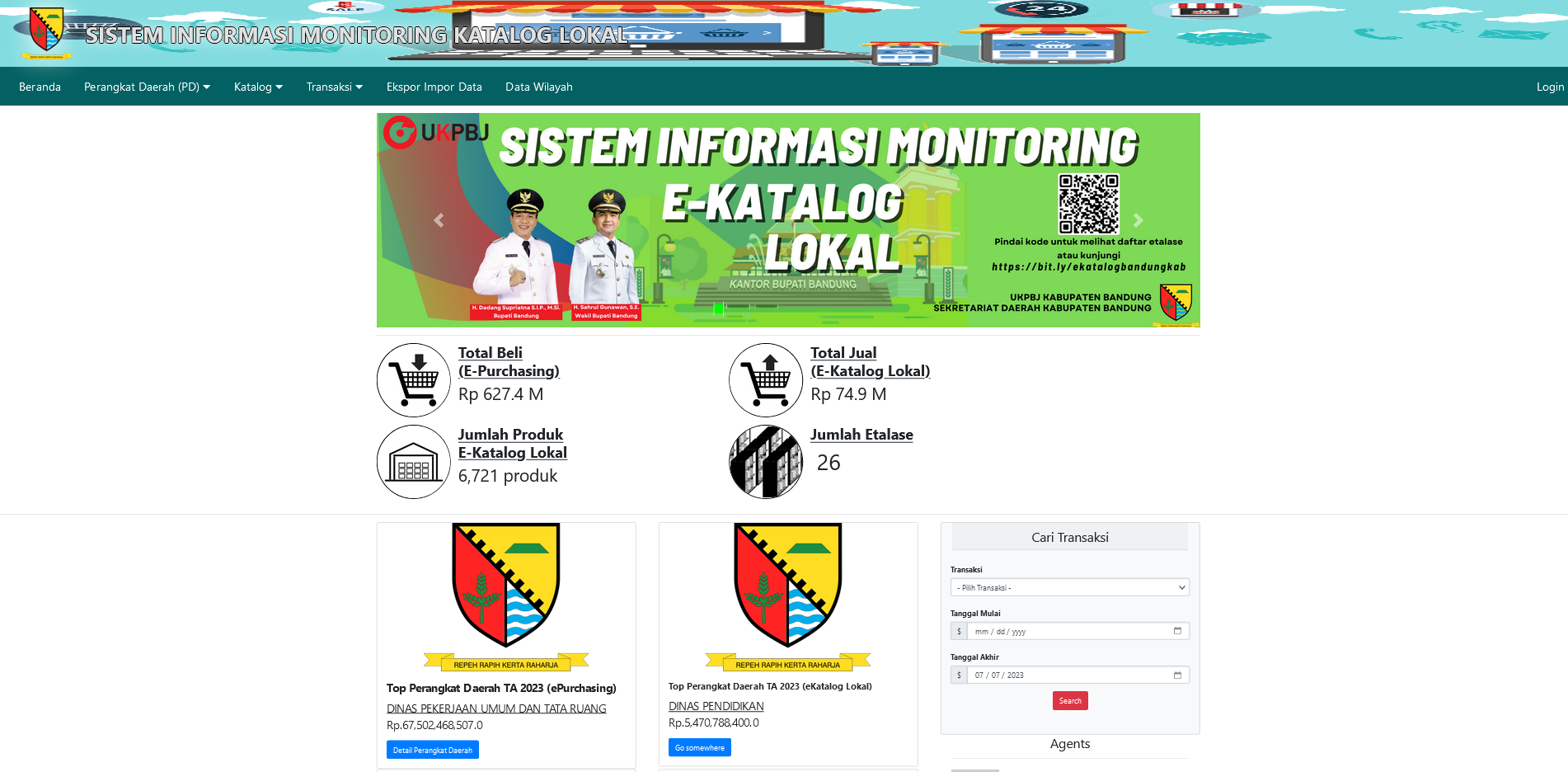Screen dimensions: 1568x772
Task: Click the Detail Perangkat Daerah button
Action: coord(432,750)
